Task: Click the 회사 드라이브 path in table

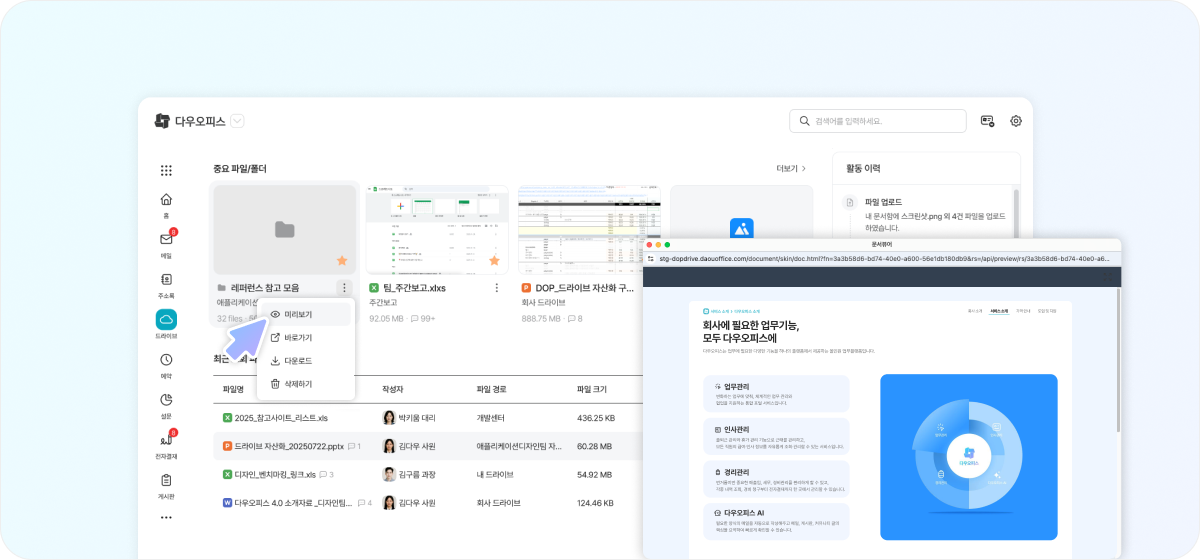Action: pyautogui.click(x=500, y=502)
